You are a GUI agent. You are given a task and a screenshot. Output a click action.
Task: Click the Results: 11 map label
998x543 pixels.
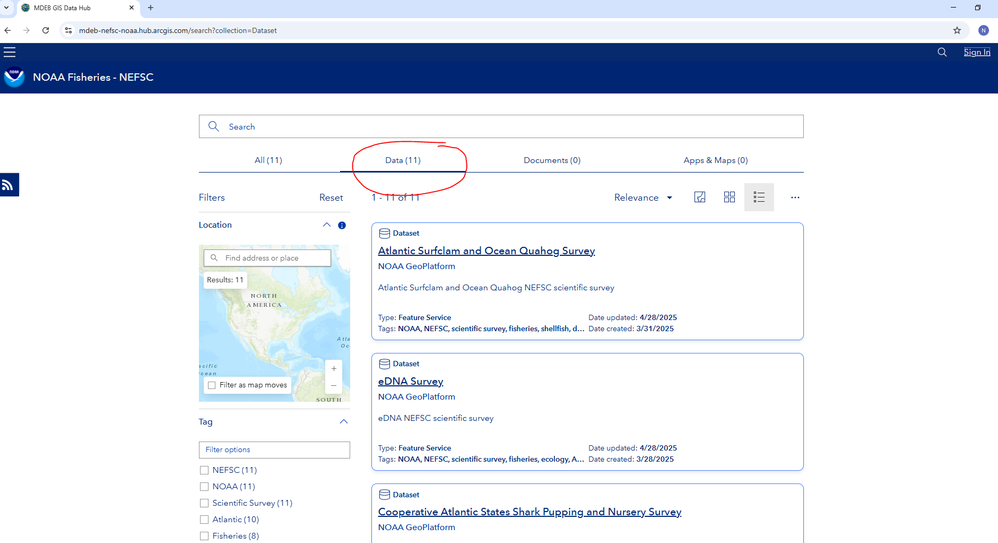[225, 280]
